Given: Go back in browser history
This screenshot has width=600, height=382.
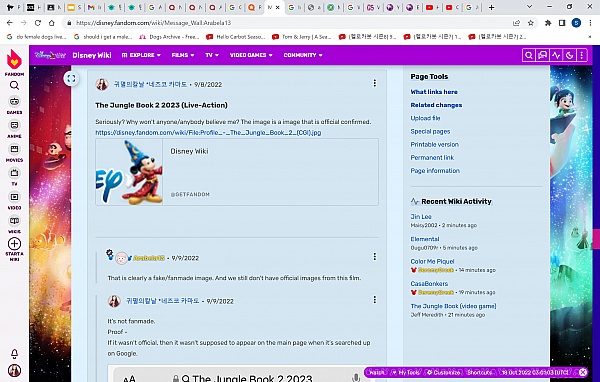Looking at the screenshot, I should click(x=10, y=23).
